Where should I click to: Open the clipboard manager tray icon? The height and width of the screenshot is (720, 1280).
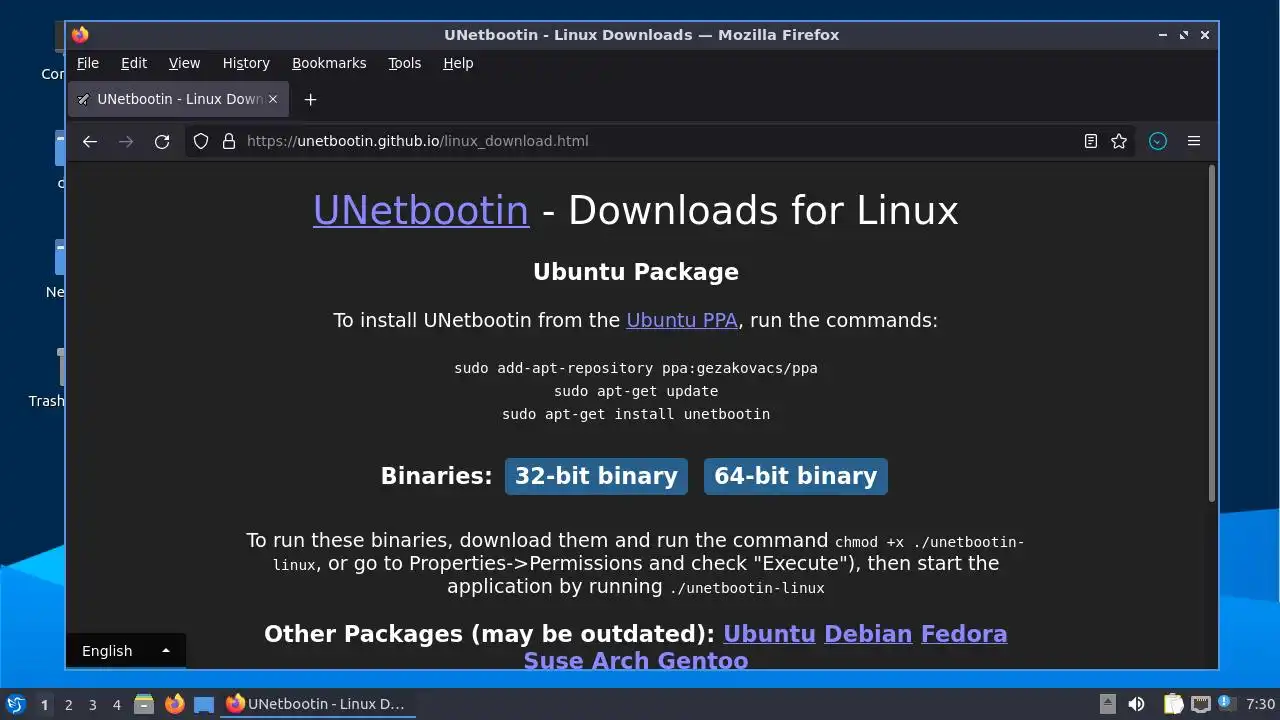(1173, 704)
